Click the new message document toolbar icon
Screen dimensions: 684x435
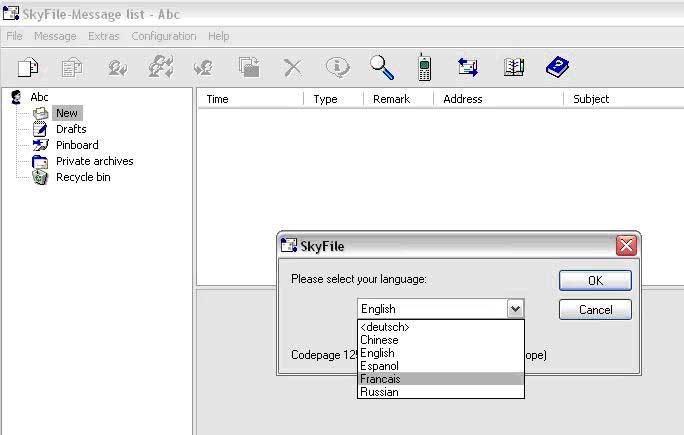(28, 67)
